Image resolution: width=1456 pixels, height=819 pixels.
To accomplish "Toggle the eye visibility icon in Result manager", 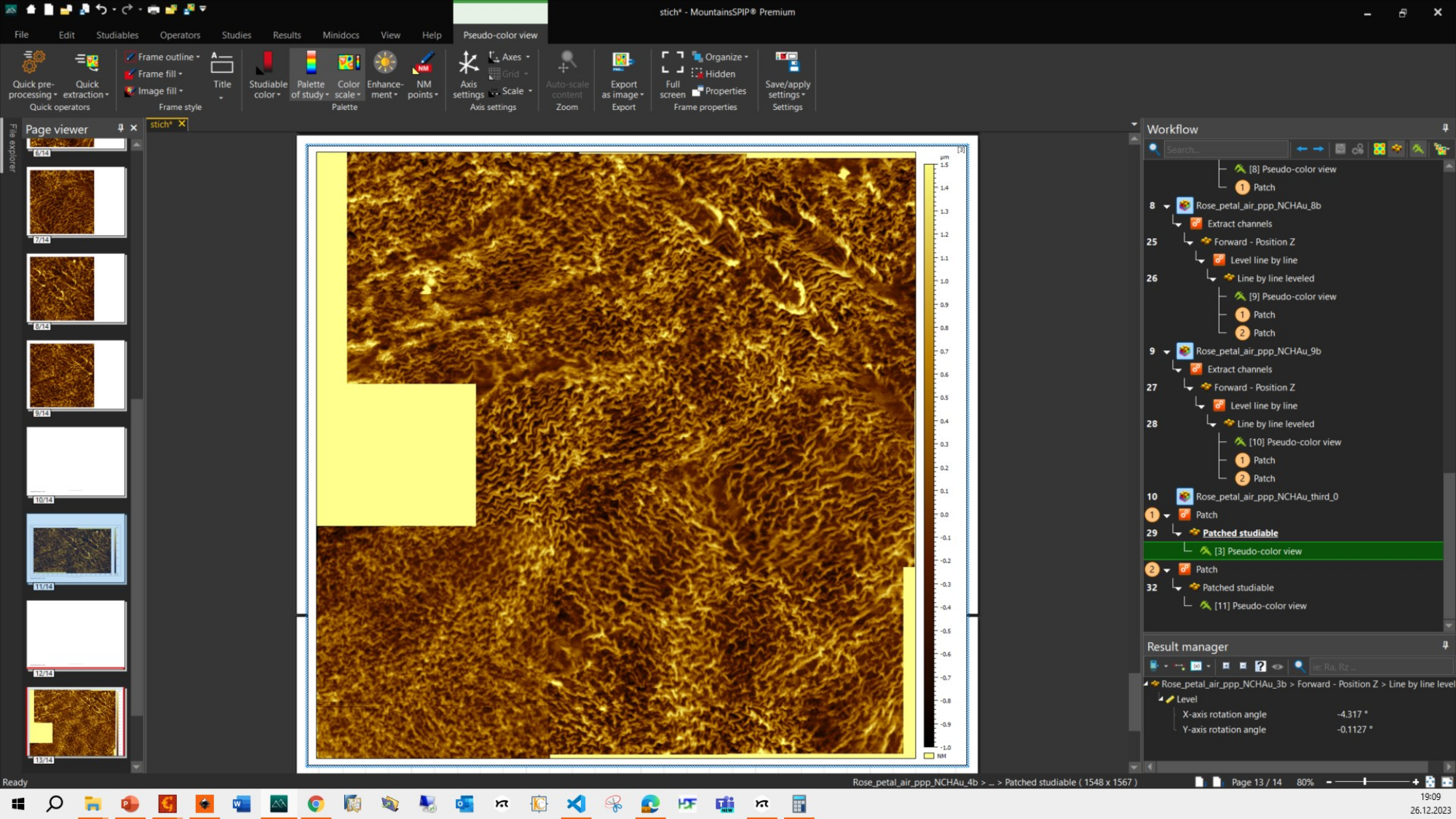I will [1278, 666].
